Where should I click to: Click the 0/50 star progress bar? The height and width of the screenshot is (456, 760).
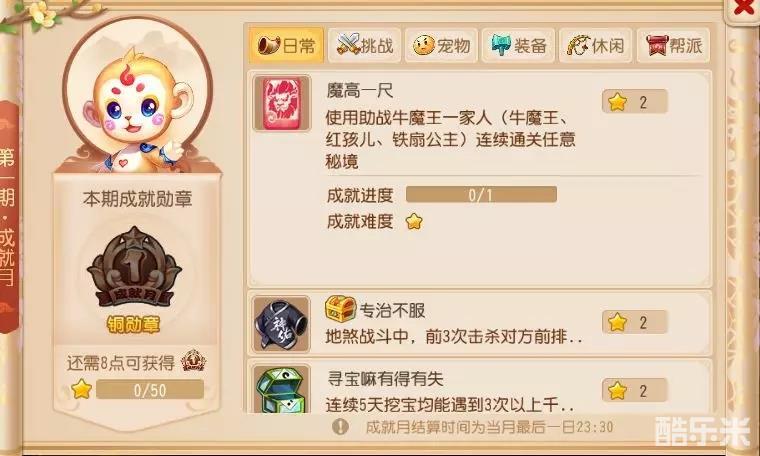coord(150,389)
